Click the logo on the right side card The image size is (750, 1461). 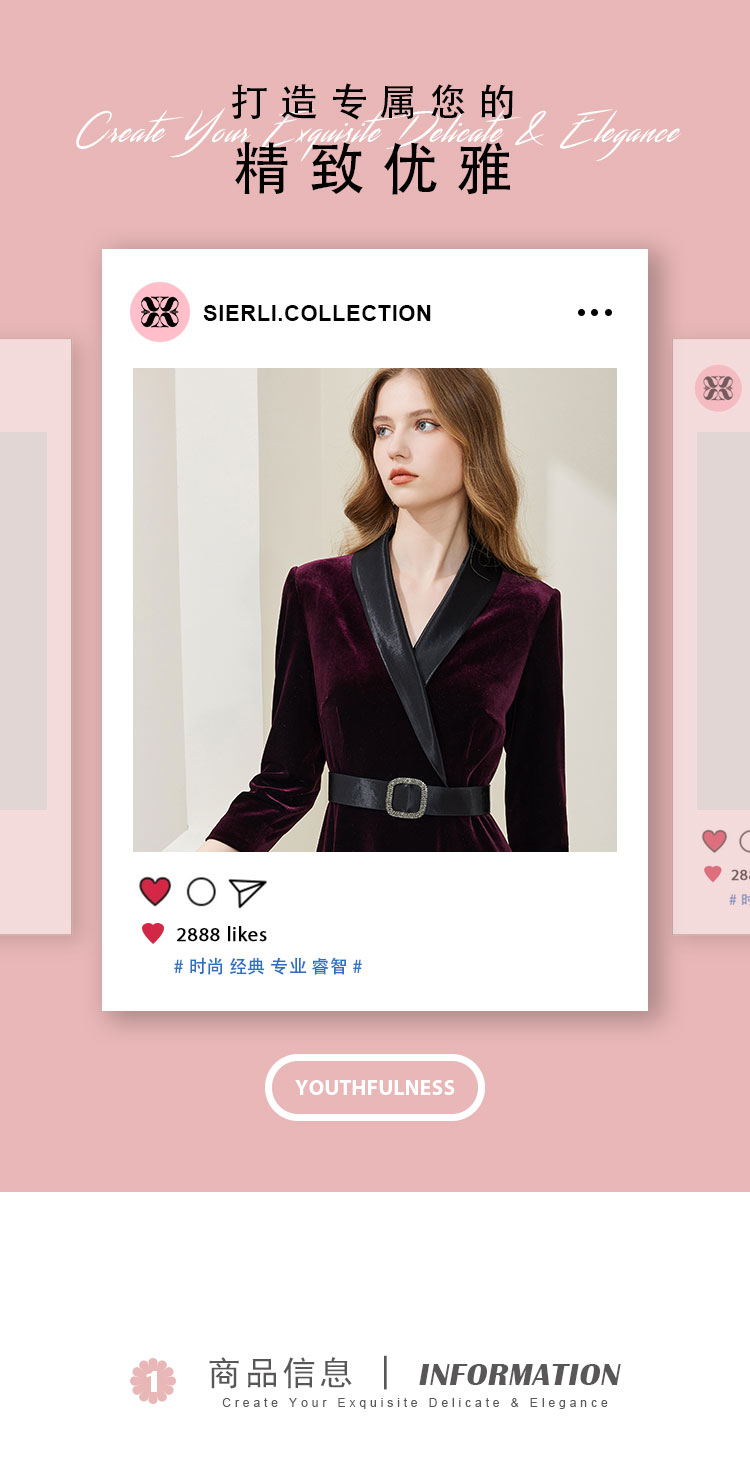coord(718,388)
